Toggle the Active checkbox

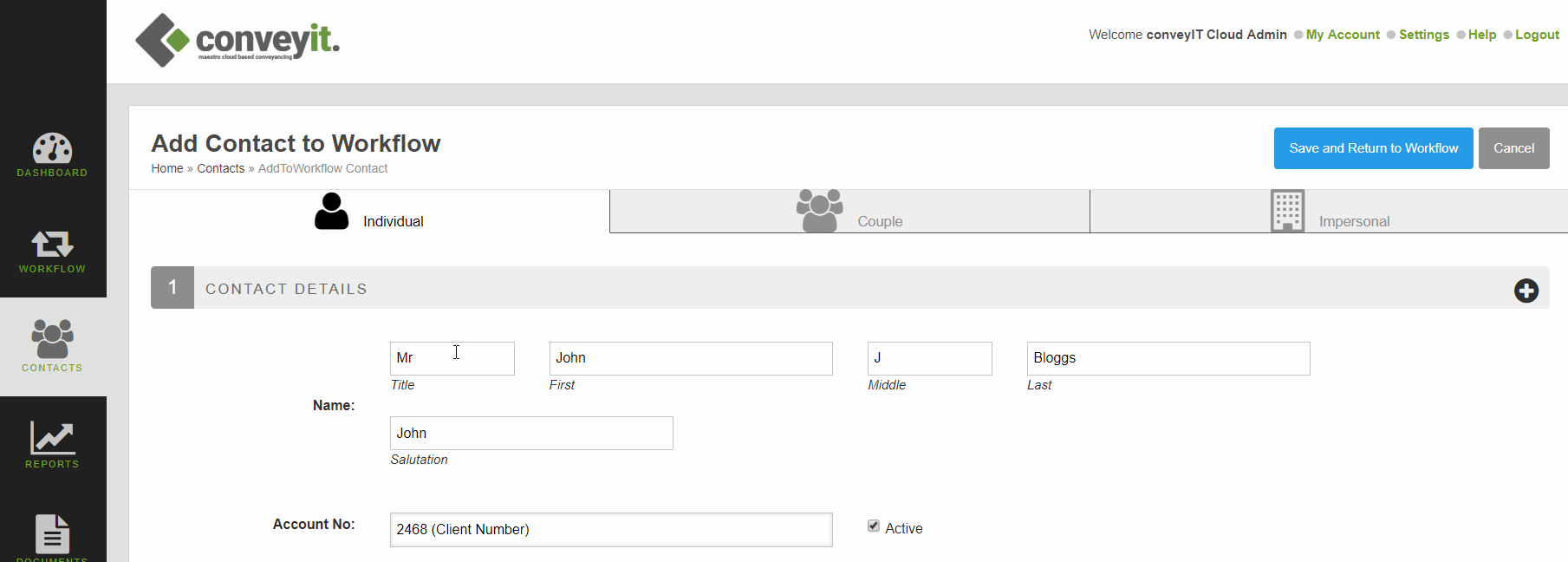(x=874, y=526)
